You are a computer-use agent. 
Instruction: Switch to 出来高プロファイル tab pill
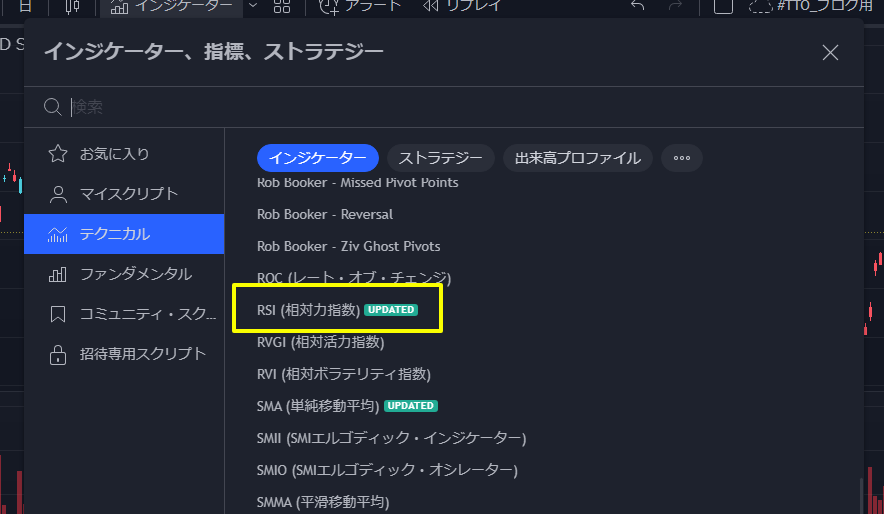(x=577, y=158)
